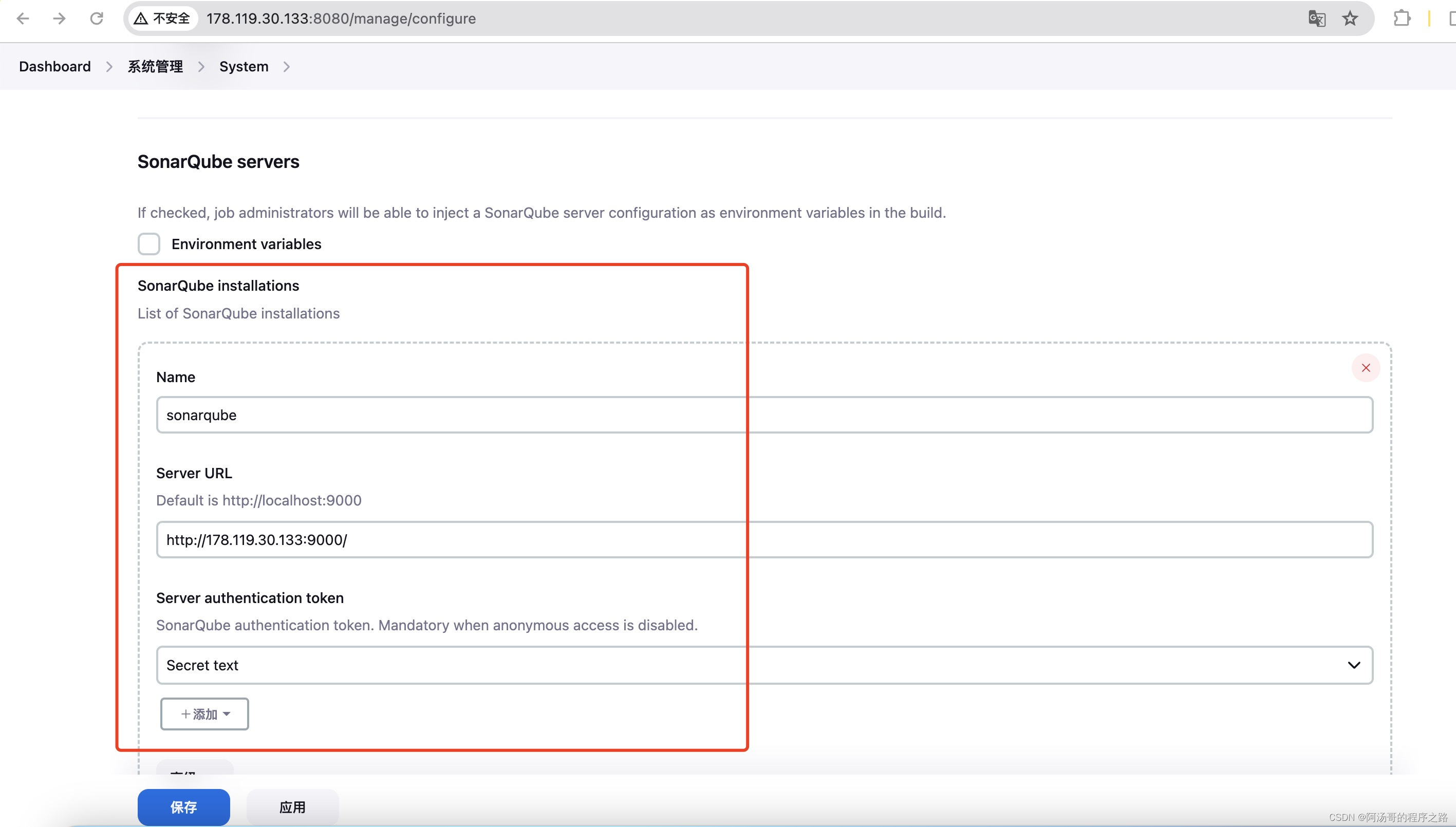
Task: Open System breadcrumb link
Action: point(244,66)
